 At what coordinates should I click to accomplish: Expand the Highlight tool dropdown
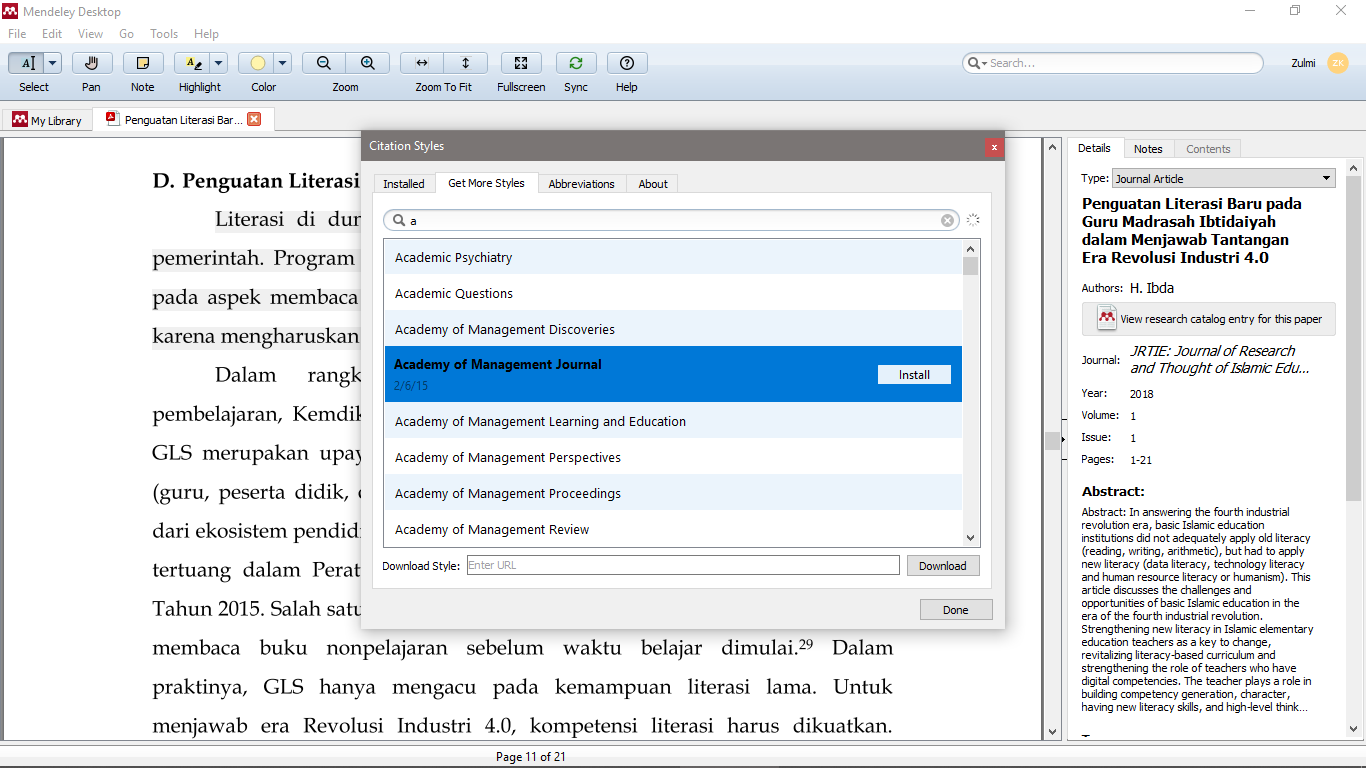click(219, 63)
